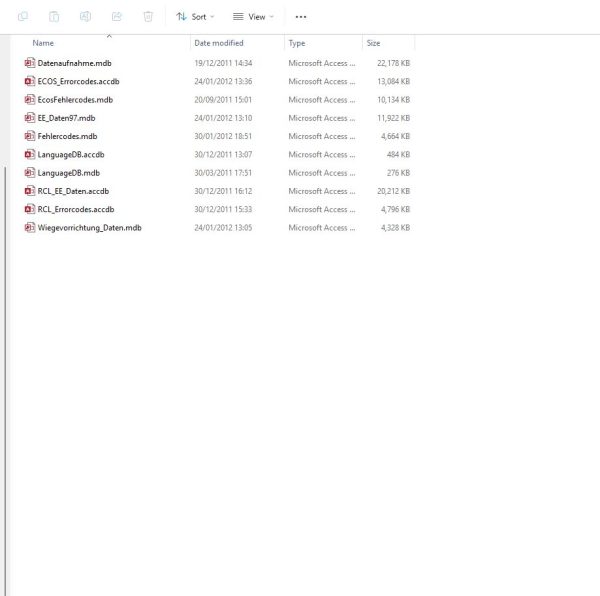Open the Sort dropdown menu
Image resolution: width=600 pixels, height=596 pixels.
click(195, 17)
